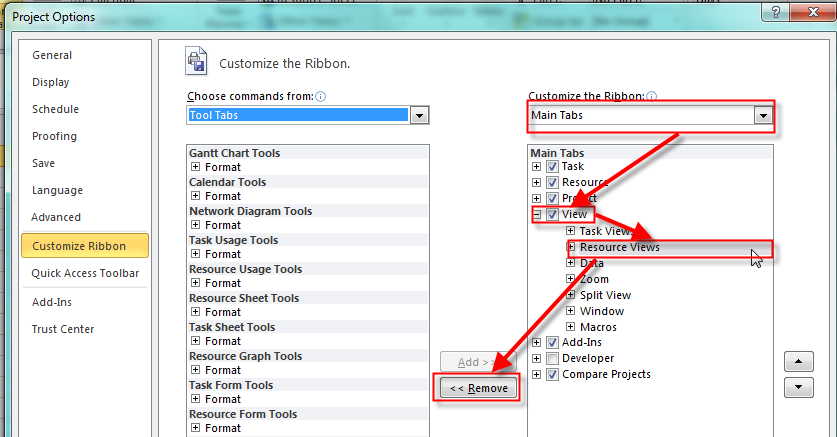Enable the Developer tab checkbox

click(552, 358)
